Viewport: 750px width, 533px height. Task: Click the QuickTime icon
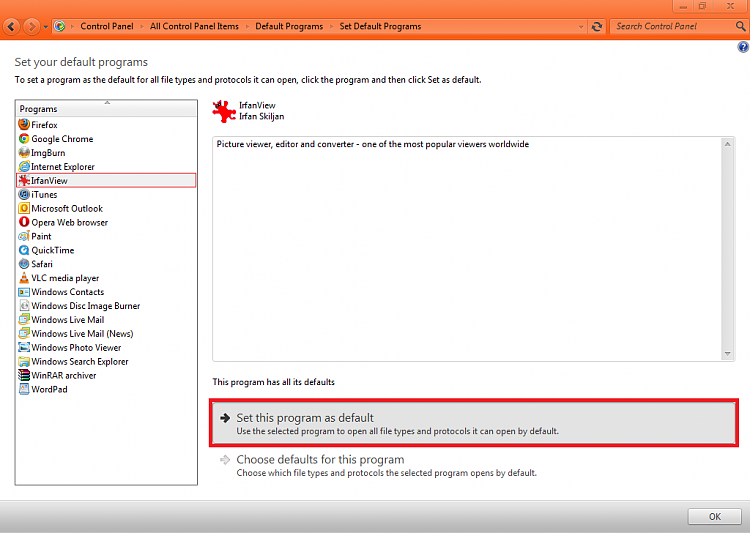(x=24, y=249)
